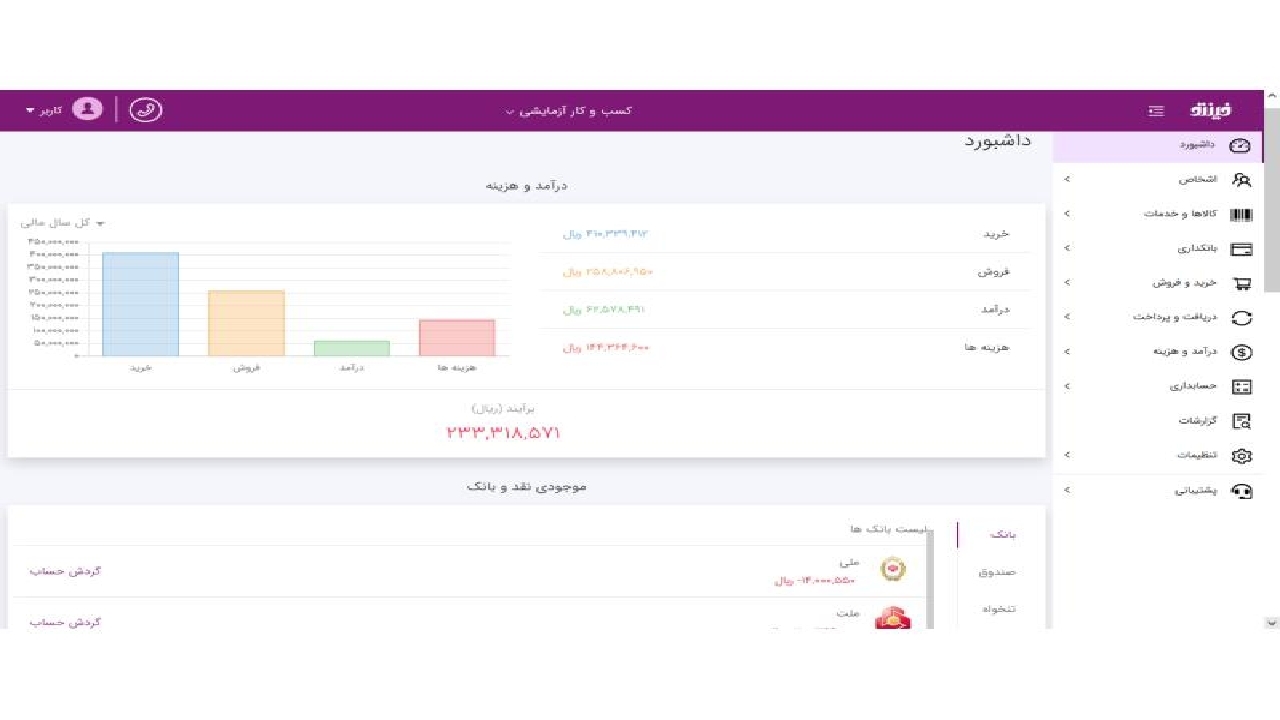
Task: Click the اشخاص people icon in sidebar
Action: (1241, 180)
